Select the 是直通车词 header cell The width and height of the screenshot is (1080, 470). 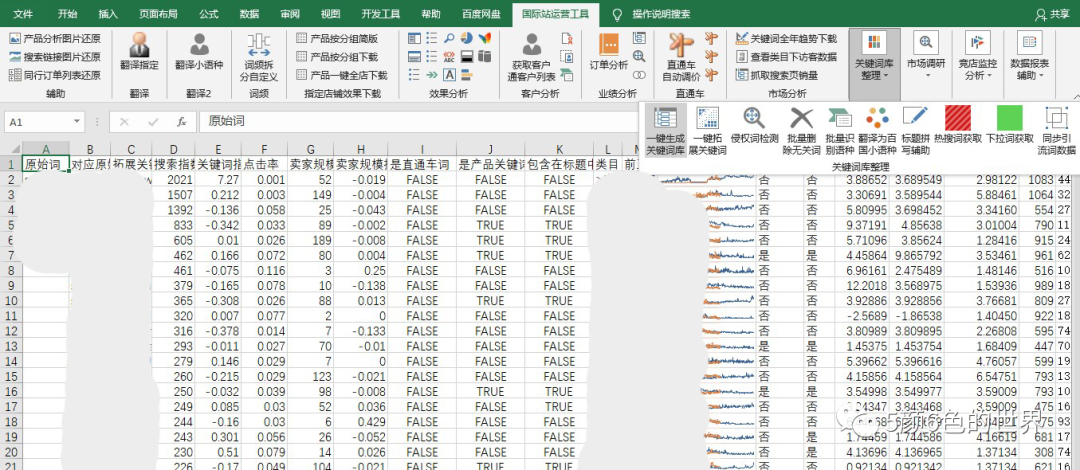coord(422,165)
